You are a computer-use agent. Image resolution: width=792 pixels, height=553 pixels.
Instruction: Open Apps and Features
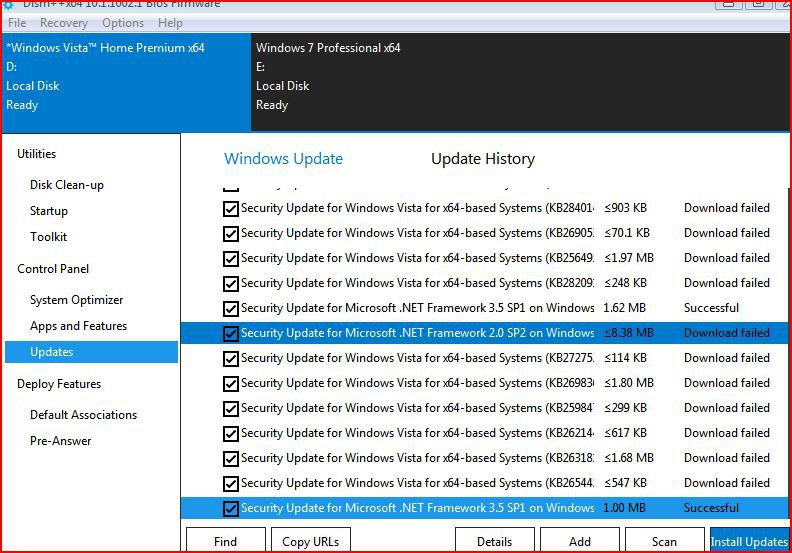78,326
